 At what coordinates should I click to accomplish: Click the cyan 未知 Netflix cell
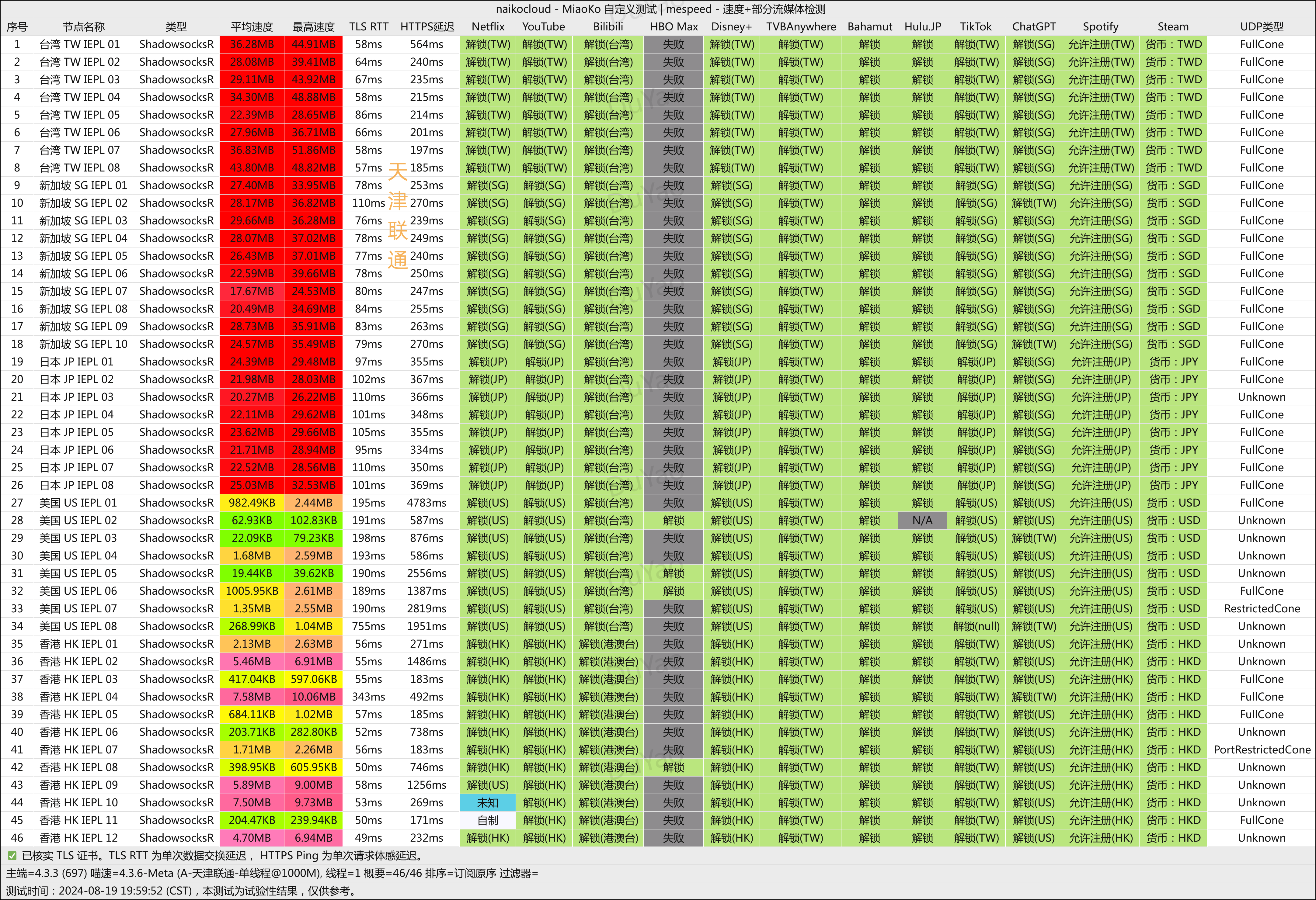click(488, 803)
